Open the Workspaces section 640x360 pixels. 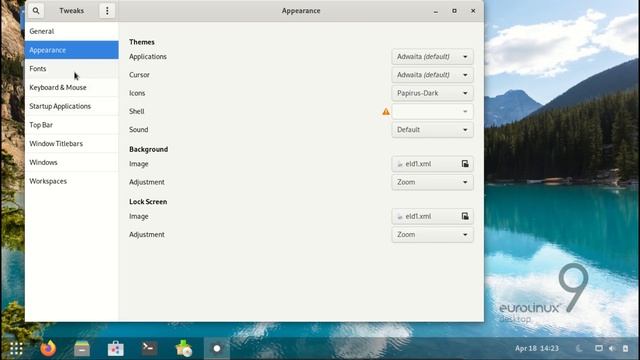click(72, 181)
